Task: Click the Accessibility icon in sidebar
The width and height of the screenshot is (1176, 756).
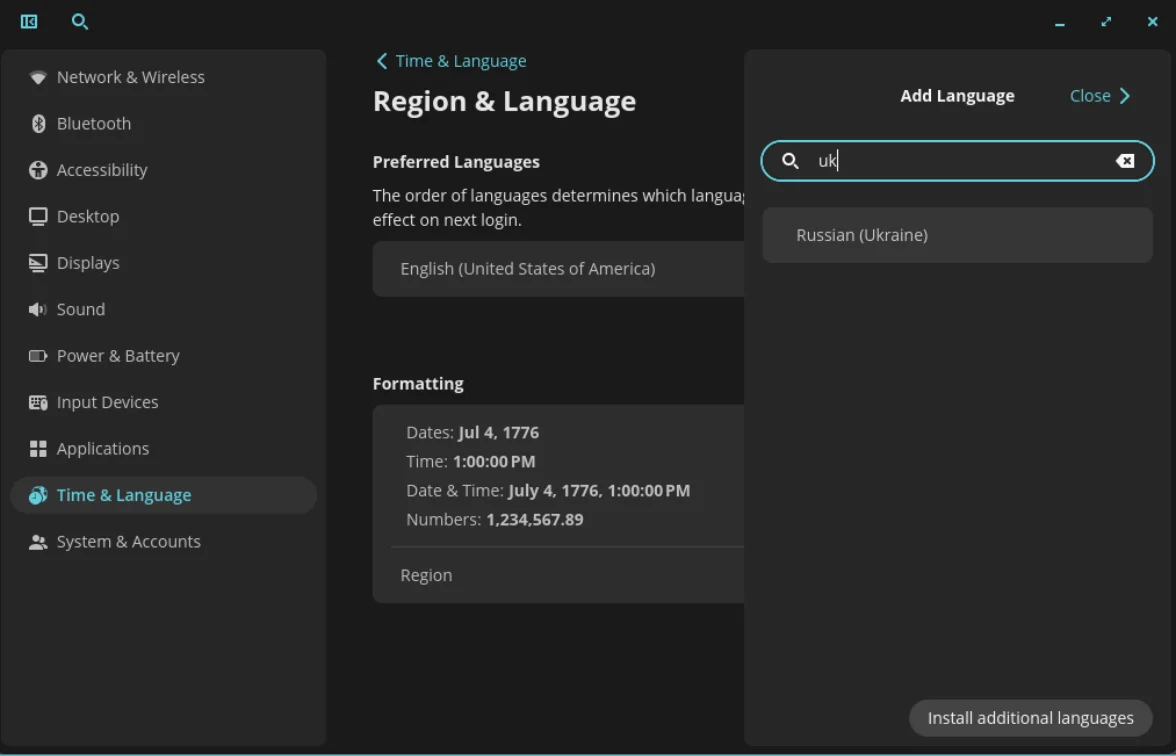Action: click(38, 170)
